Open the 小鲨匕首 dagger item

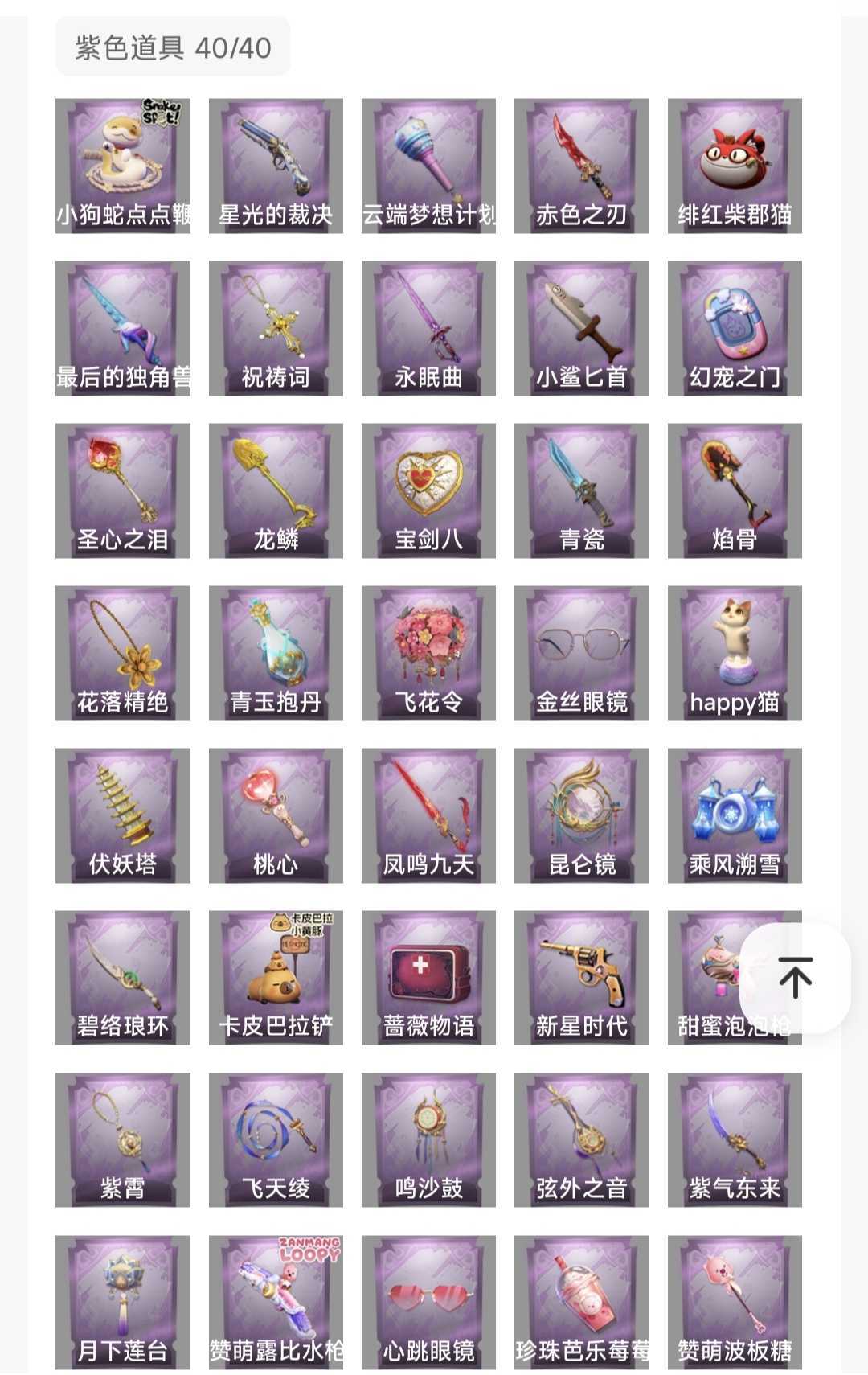coord(582,328)
